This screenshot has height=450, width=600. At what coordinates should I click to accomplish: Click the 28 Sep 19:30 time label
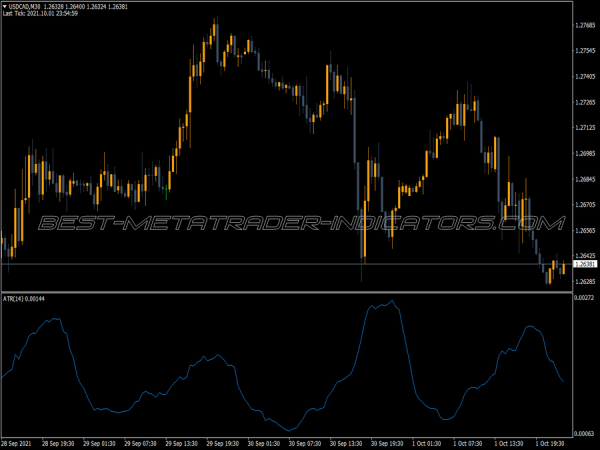58,444
